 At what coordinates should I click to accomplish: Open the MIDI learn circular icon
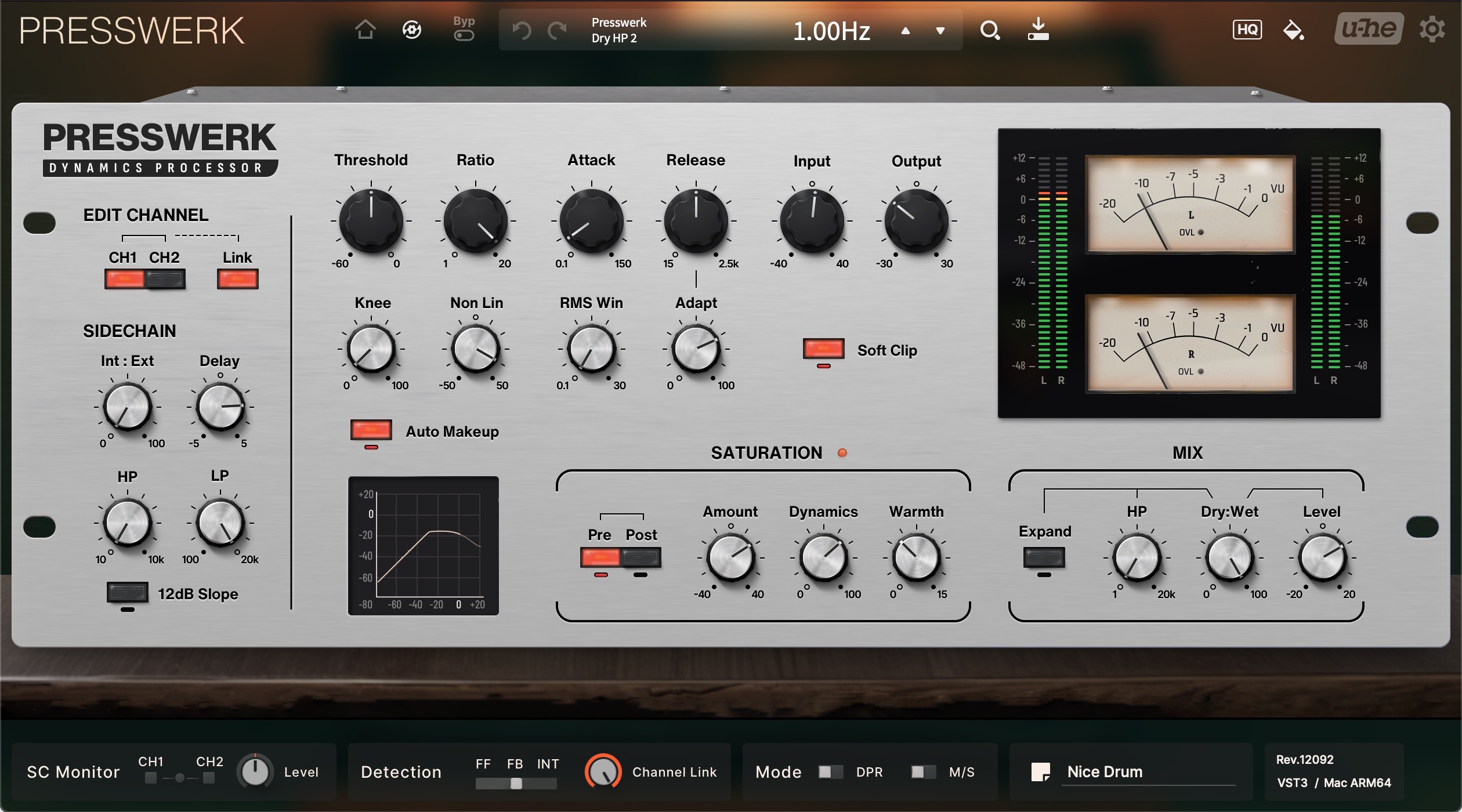pyautogui.click(x=412, y=30)
